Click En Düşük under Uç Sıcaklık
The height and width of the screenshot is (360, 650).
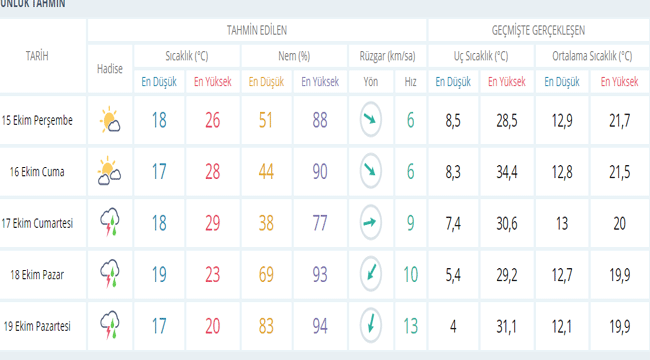[x=453, y=82]
